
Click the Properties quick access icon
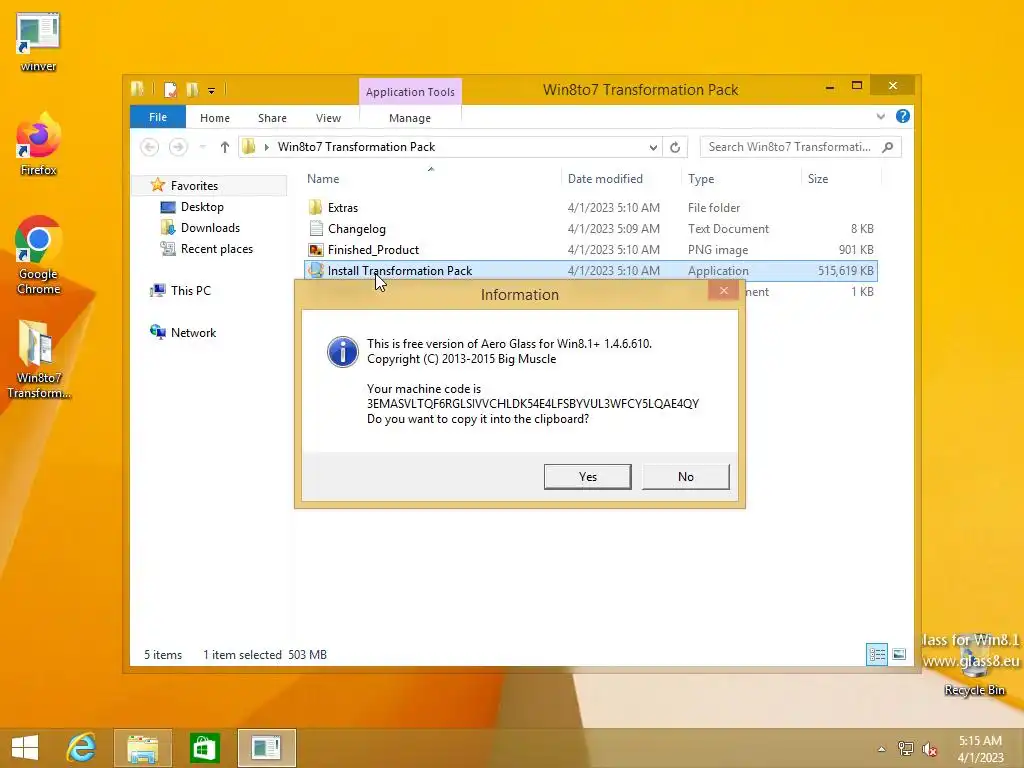point(170,89)
